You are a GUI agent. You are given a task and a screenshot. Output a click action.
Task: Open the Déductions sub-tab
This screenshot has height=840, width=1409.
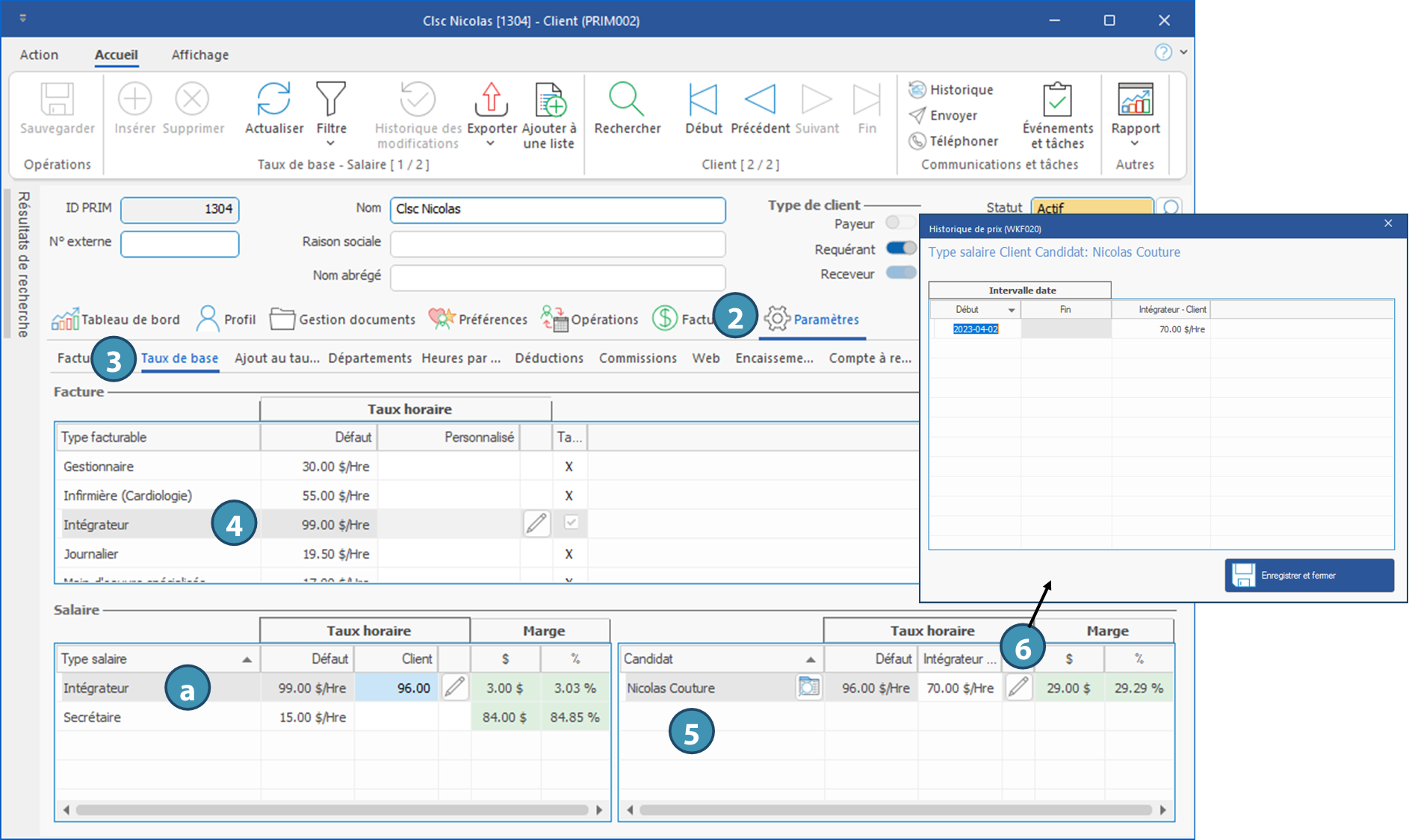548,358
